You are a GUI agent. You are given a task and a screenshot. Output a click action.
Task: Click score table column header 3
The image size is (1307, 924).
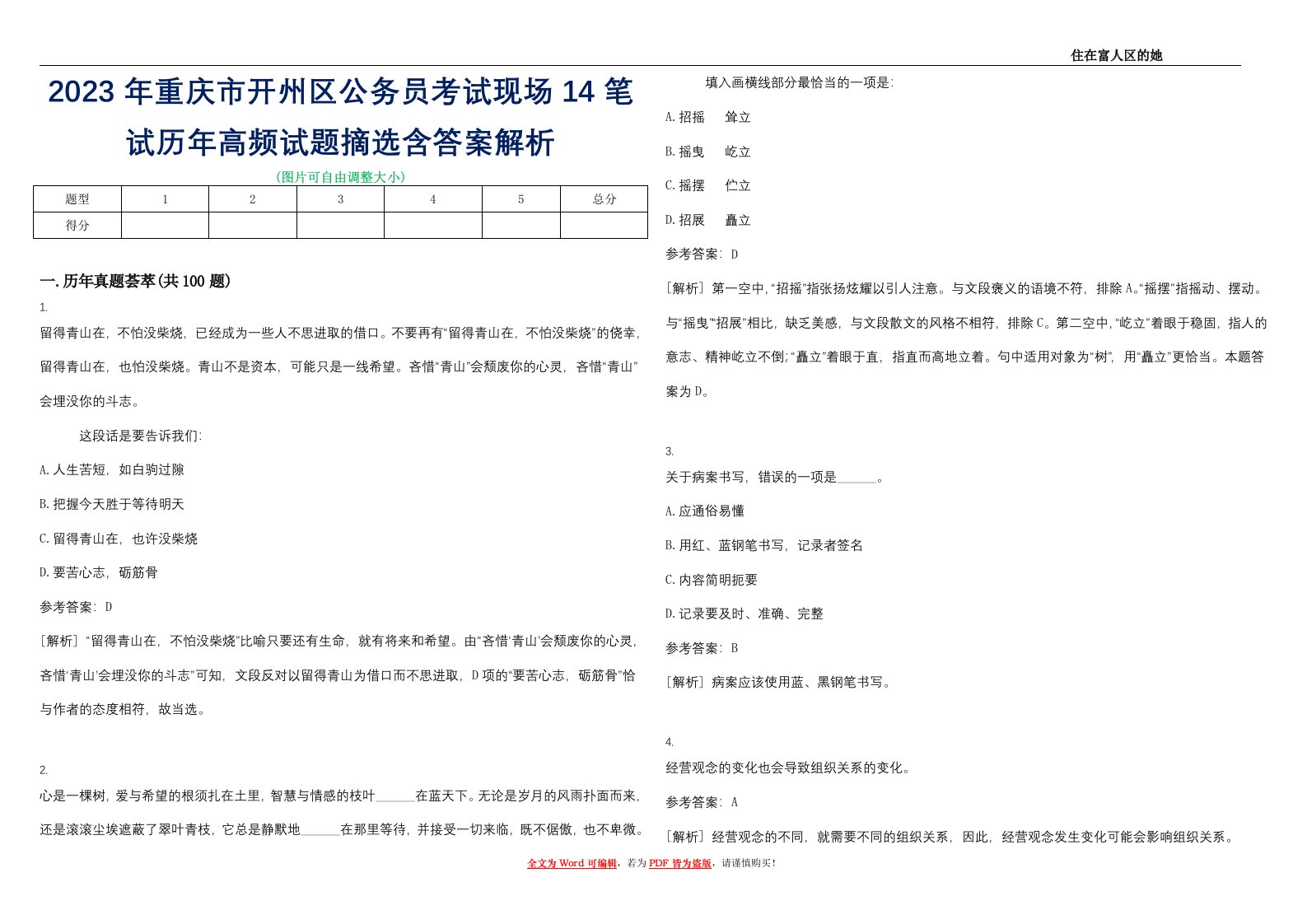(340, 199)
